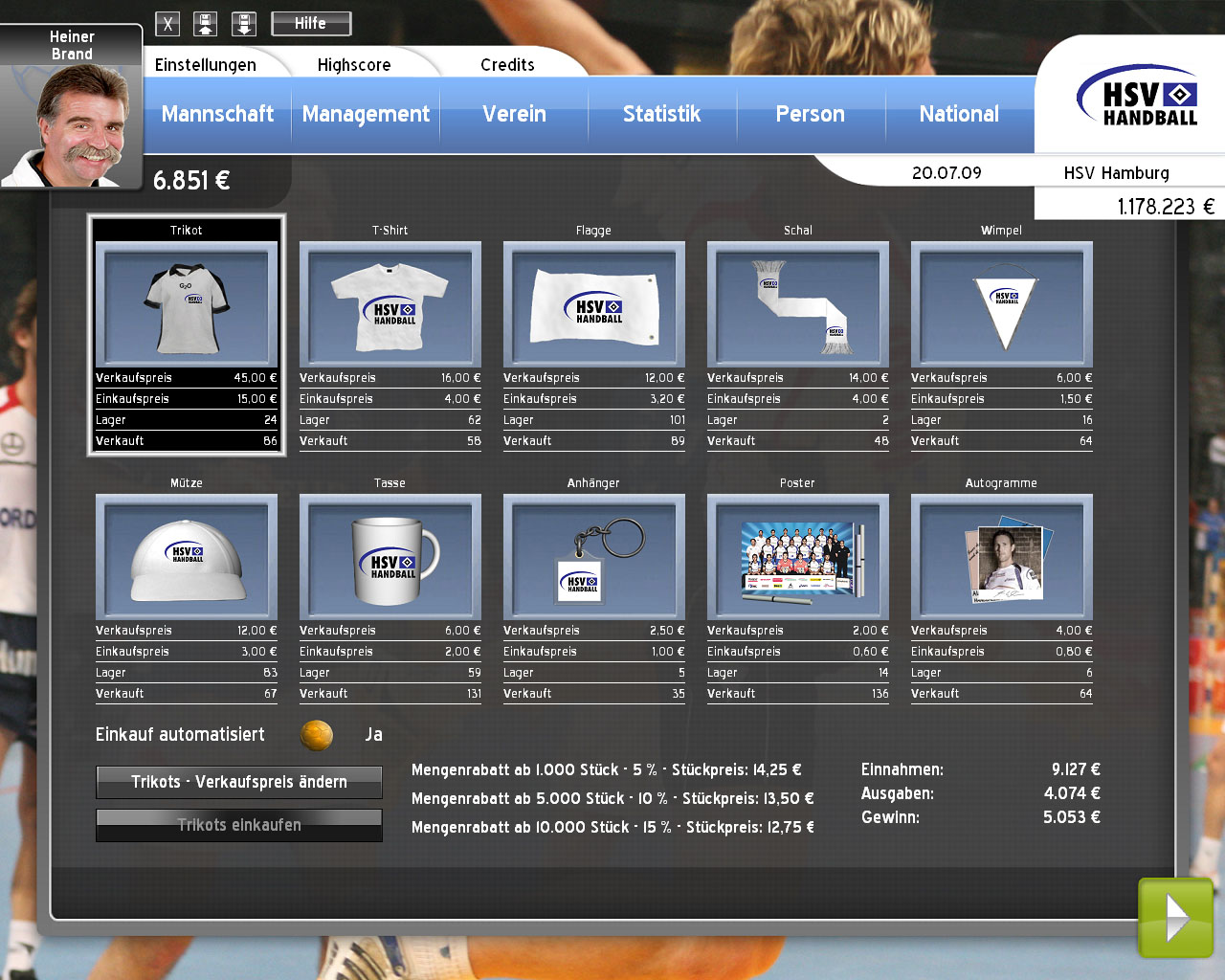Click the load game icon with up arrow

pos(206,24)
